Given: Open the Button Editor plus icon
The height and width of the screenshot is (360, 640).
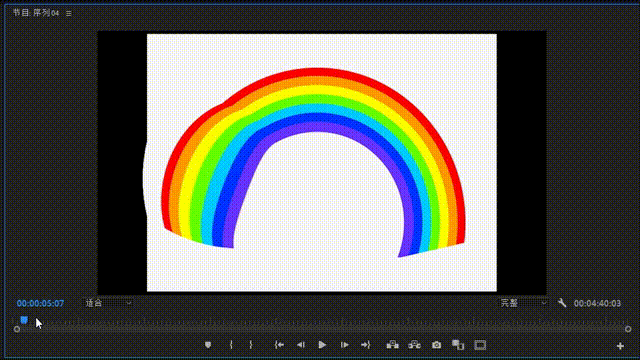Looking at the screenshot, I should (x=620, y=346).
